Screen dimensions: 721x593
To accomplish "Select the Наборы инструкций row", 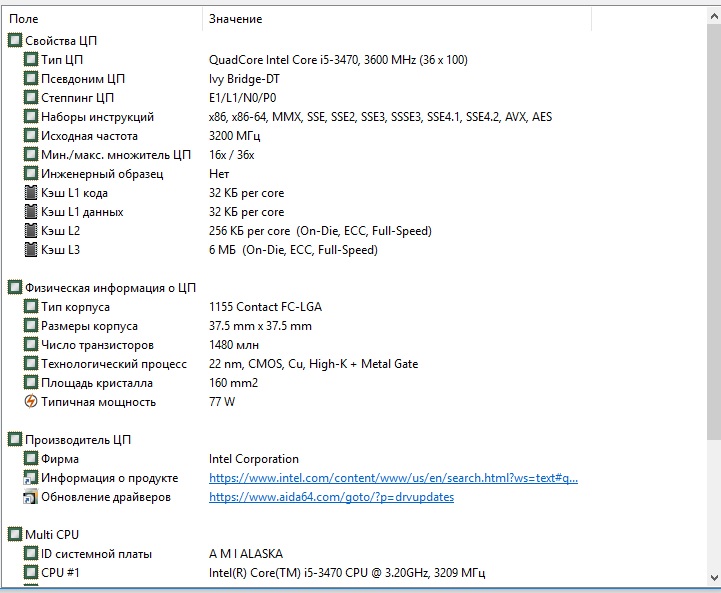I will (x=97, y=117).
